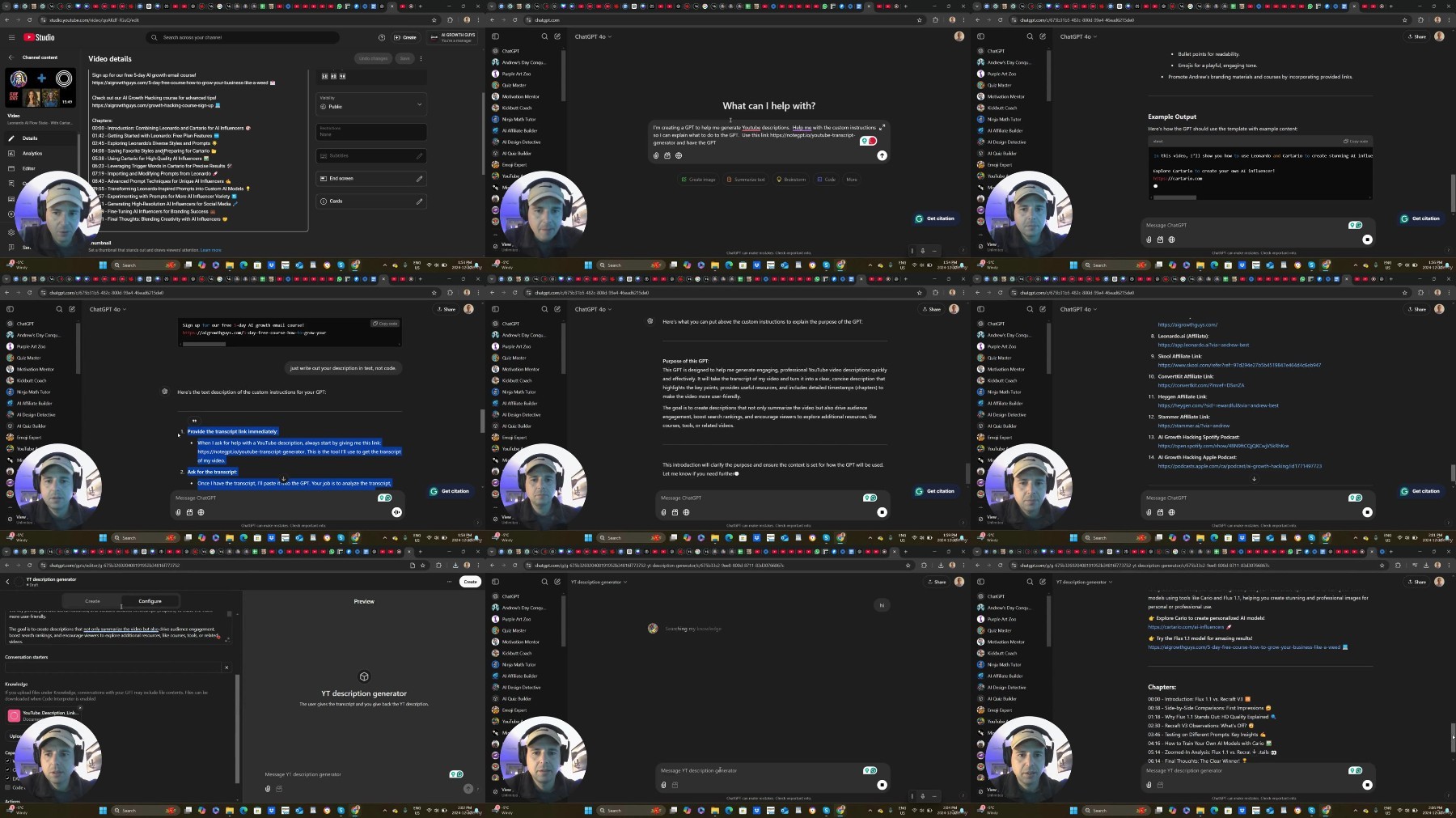Click Undo changes in Video details
The width and height of the screenshot is (1456, 818).
click(374, 58)
